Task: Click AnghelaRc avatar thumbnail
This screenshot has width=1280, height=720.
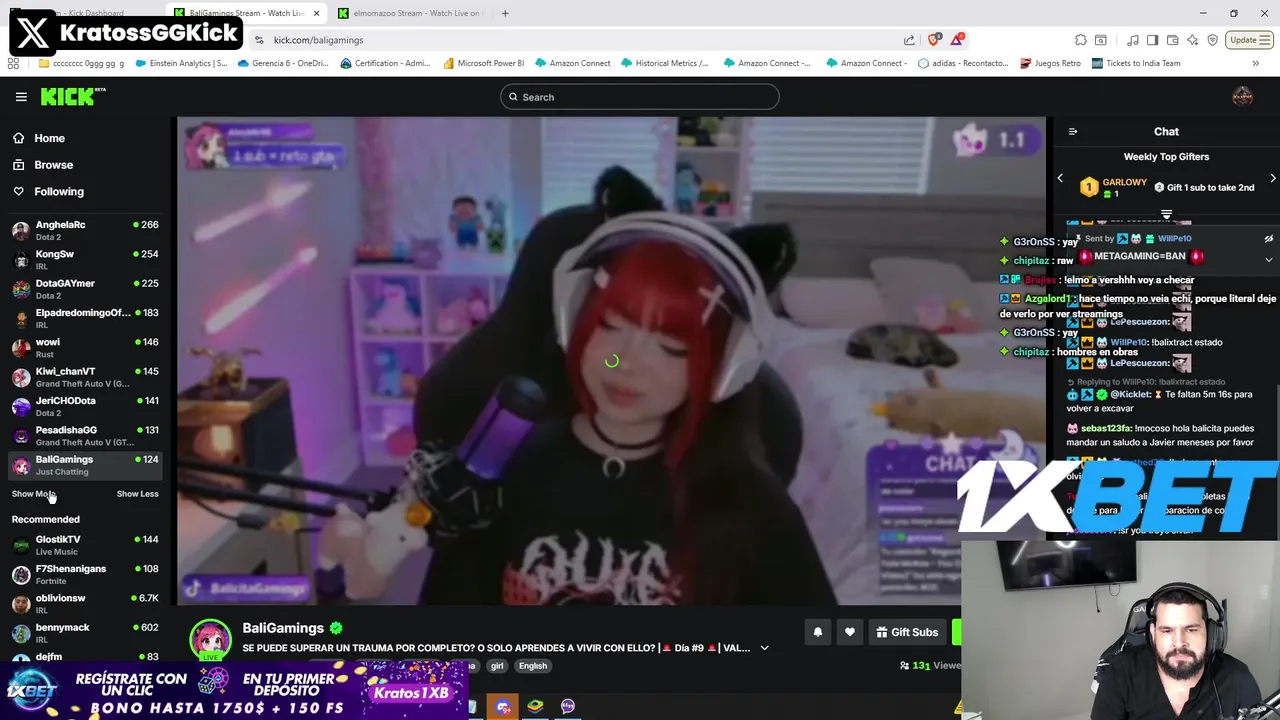Action: [x=21, y=230]
